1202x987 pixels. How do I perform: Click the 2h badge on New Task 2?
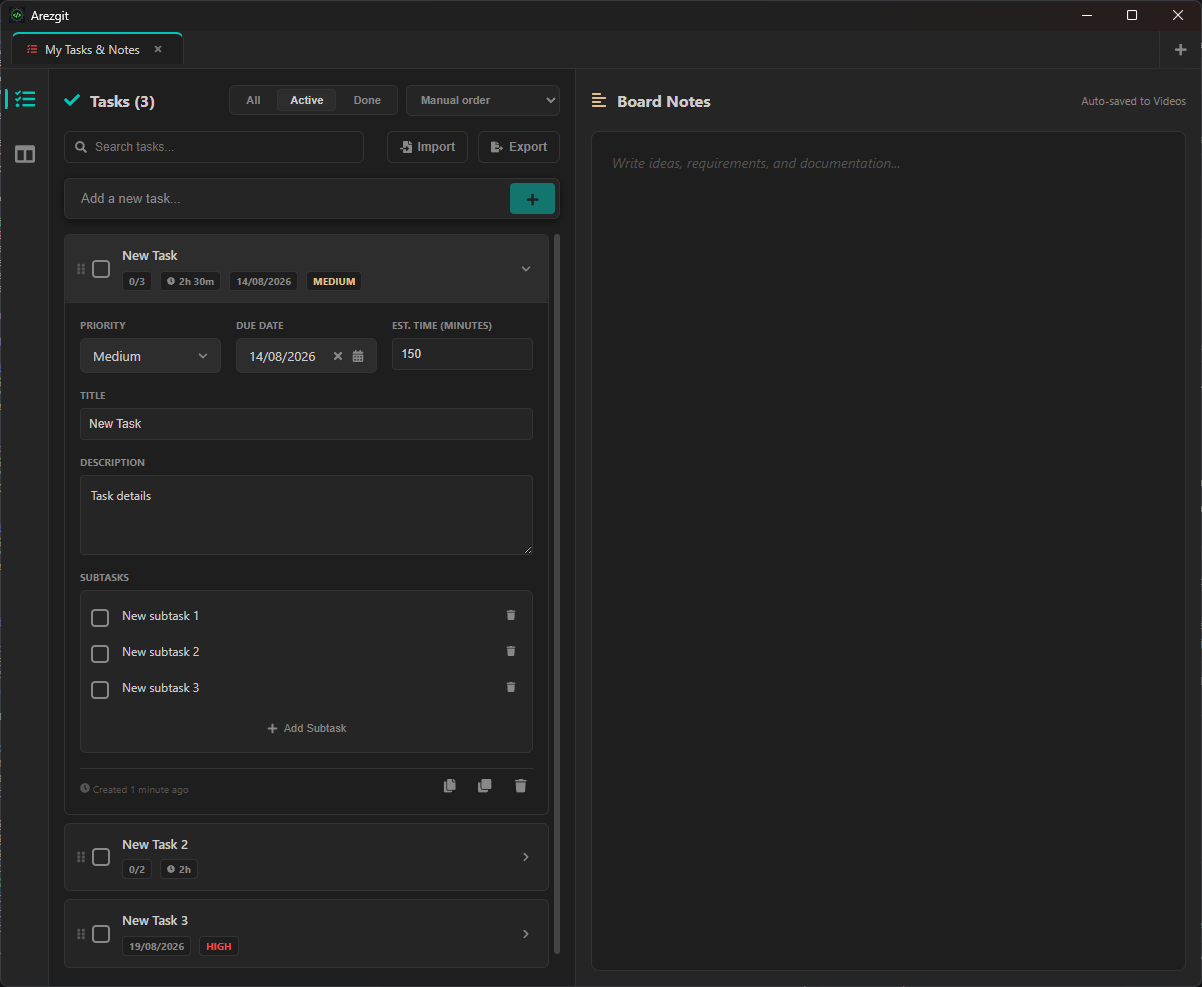pyautogui.click(x=179, y=870)
